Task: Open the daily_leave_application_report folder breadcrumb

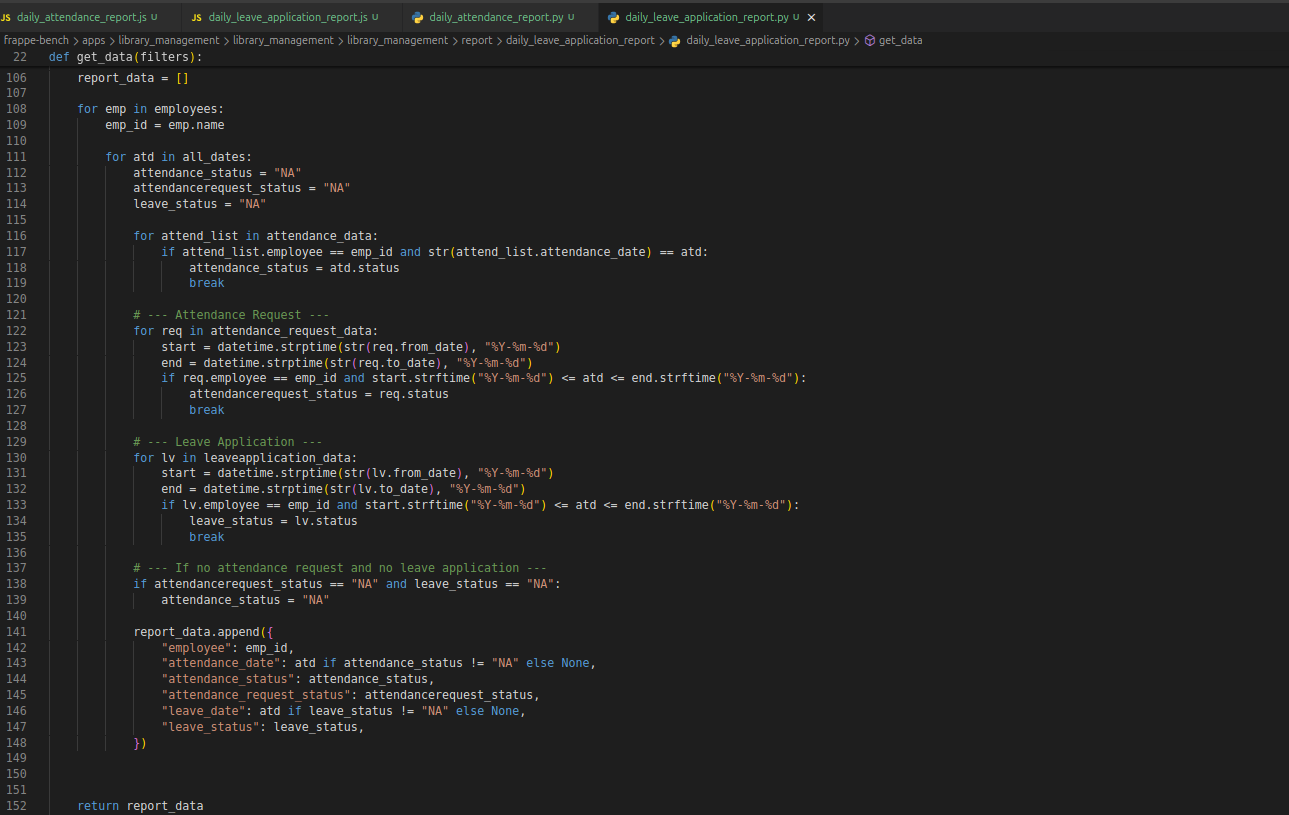Action: (x=580, y=41)
